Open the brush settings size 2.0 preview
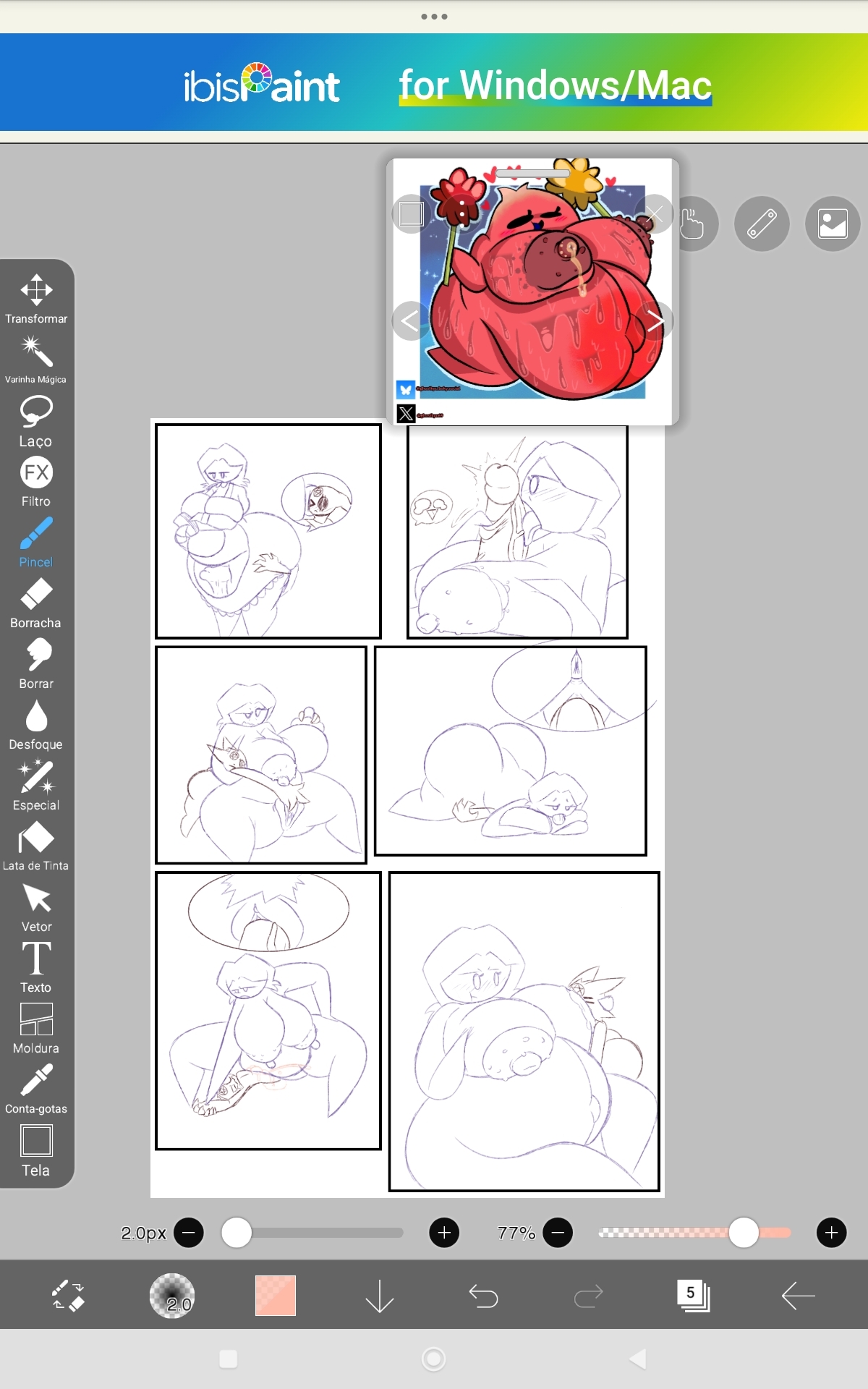868x1389 pixels. [172, 1296]
